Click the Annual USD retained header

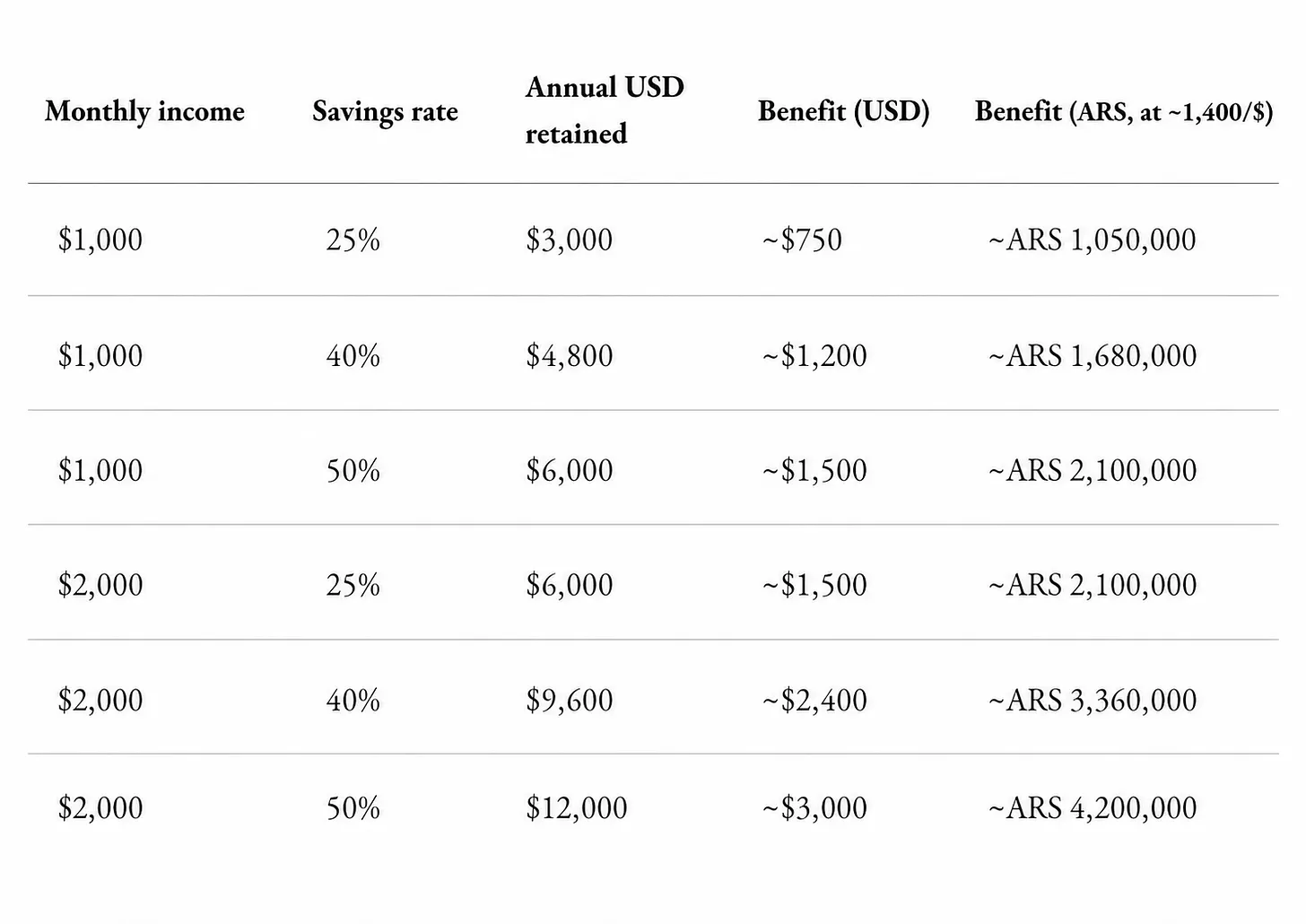click(x=605, y=110)
